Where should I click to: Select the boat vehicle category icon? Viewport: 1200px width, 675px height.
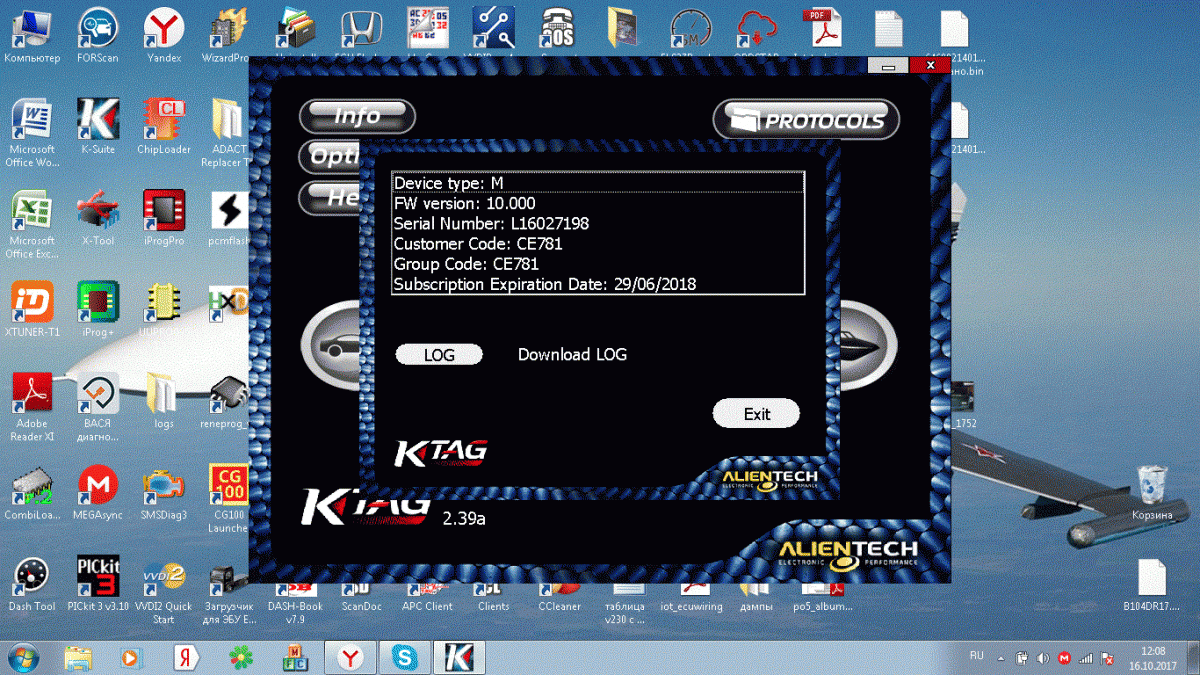coord(860,343)
